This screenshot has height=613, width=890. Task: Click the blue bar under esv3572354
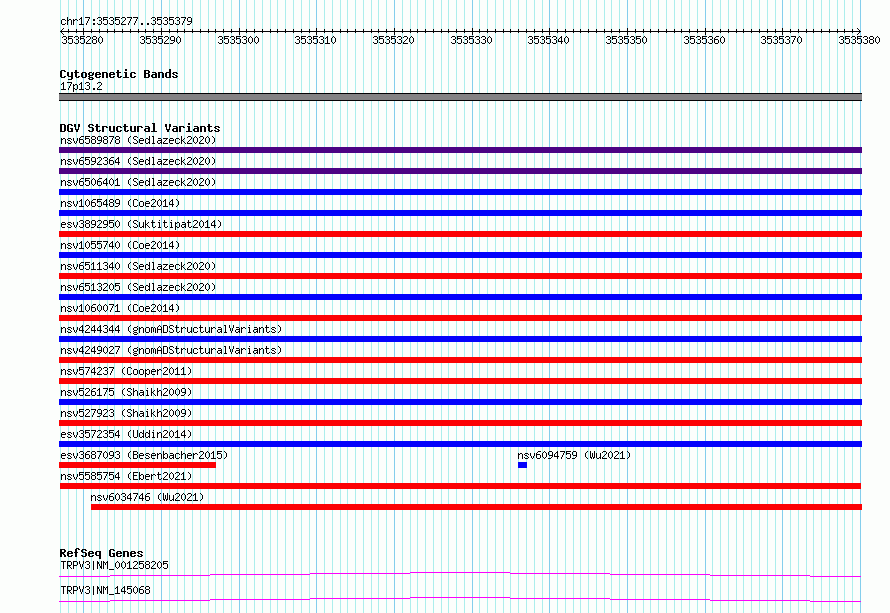click(x=460, y=444)
